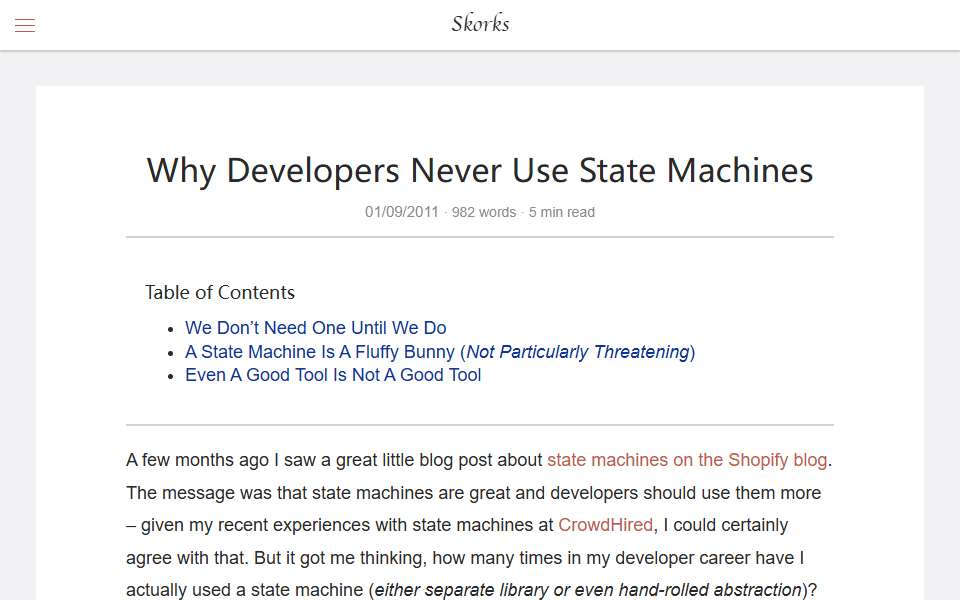Click the bullet before 'A State Machine Is'
Image resolution: width=960 pixels, height=600 pixels.
coord(171,353)
